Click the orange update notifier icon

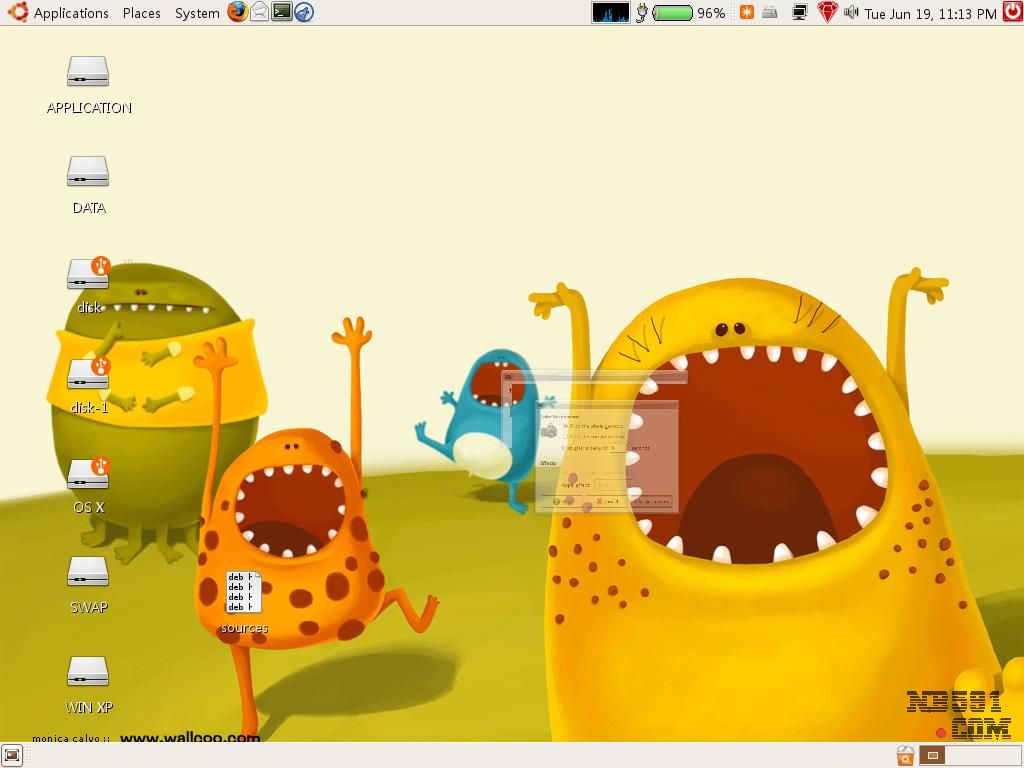pos(746,13)
